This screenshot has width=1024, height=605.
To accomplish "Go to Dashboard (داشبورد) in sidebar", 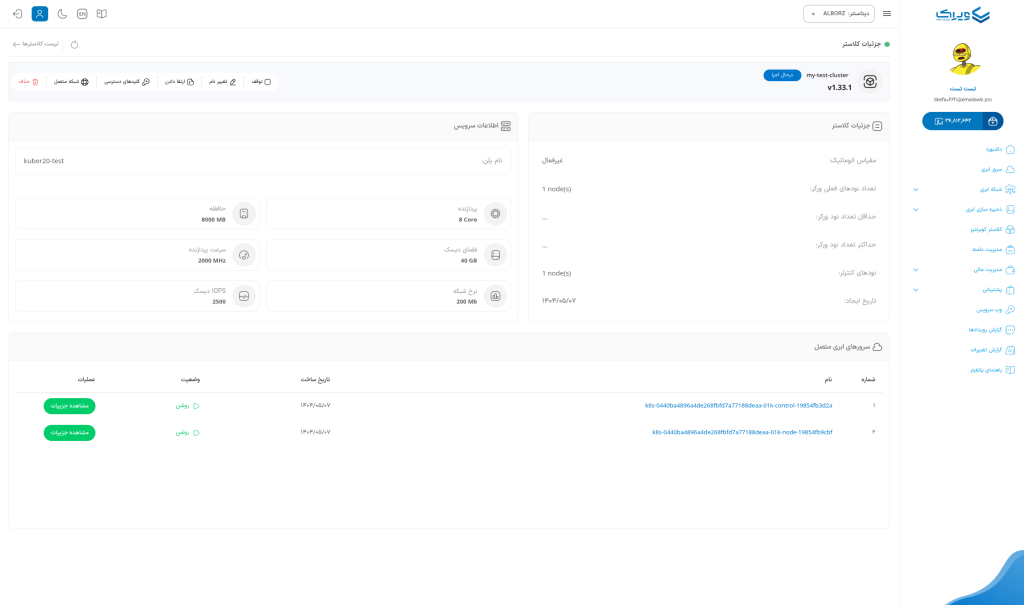I will (x=1000, y=149).
